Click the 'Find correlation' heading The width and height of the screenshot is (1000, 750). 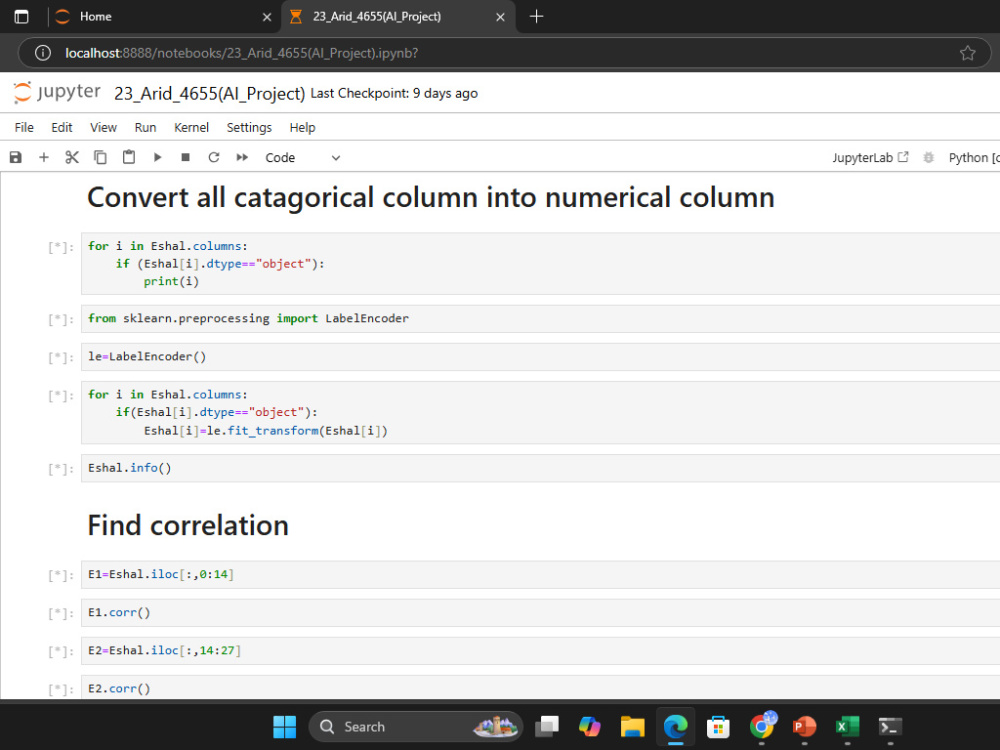[188, 526]
